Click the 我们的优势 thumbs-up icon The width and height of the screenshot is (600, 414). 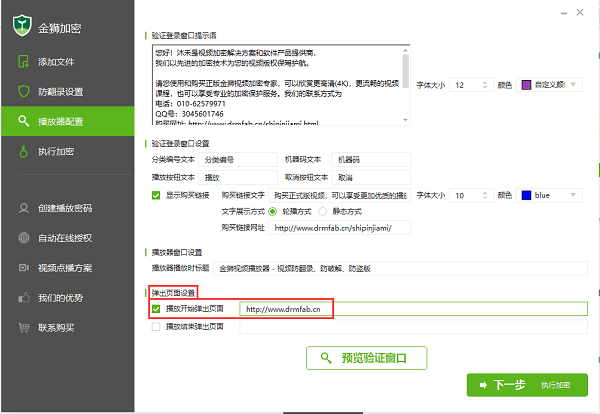[24, 297]
